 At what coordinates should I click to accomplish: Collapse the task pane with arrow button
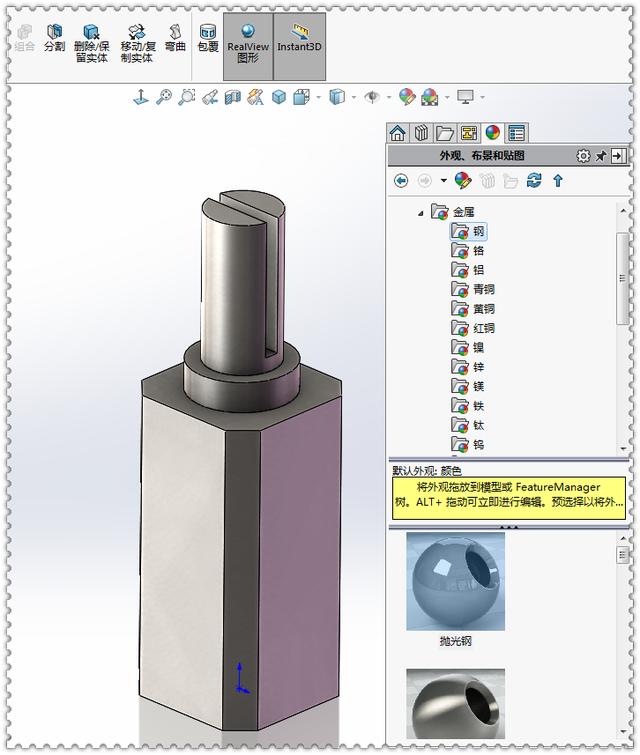click(618, 156)
